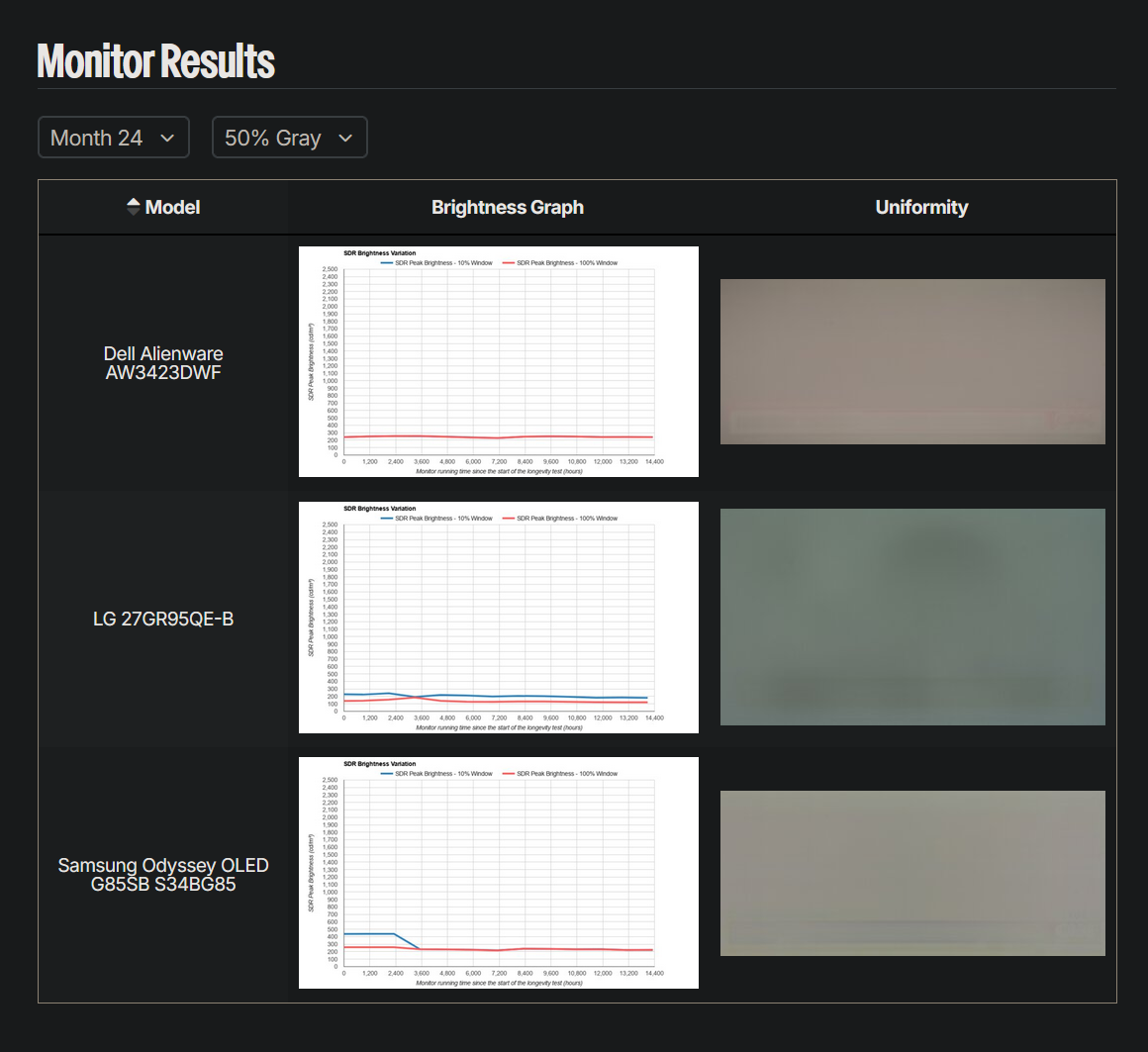Click the Uniformity column header

coord(921,207)
